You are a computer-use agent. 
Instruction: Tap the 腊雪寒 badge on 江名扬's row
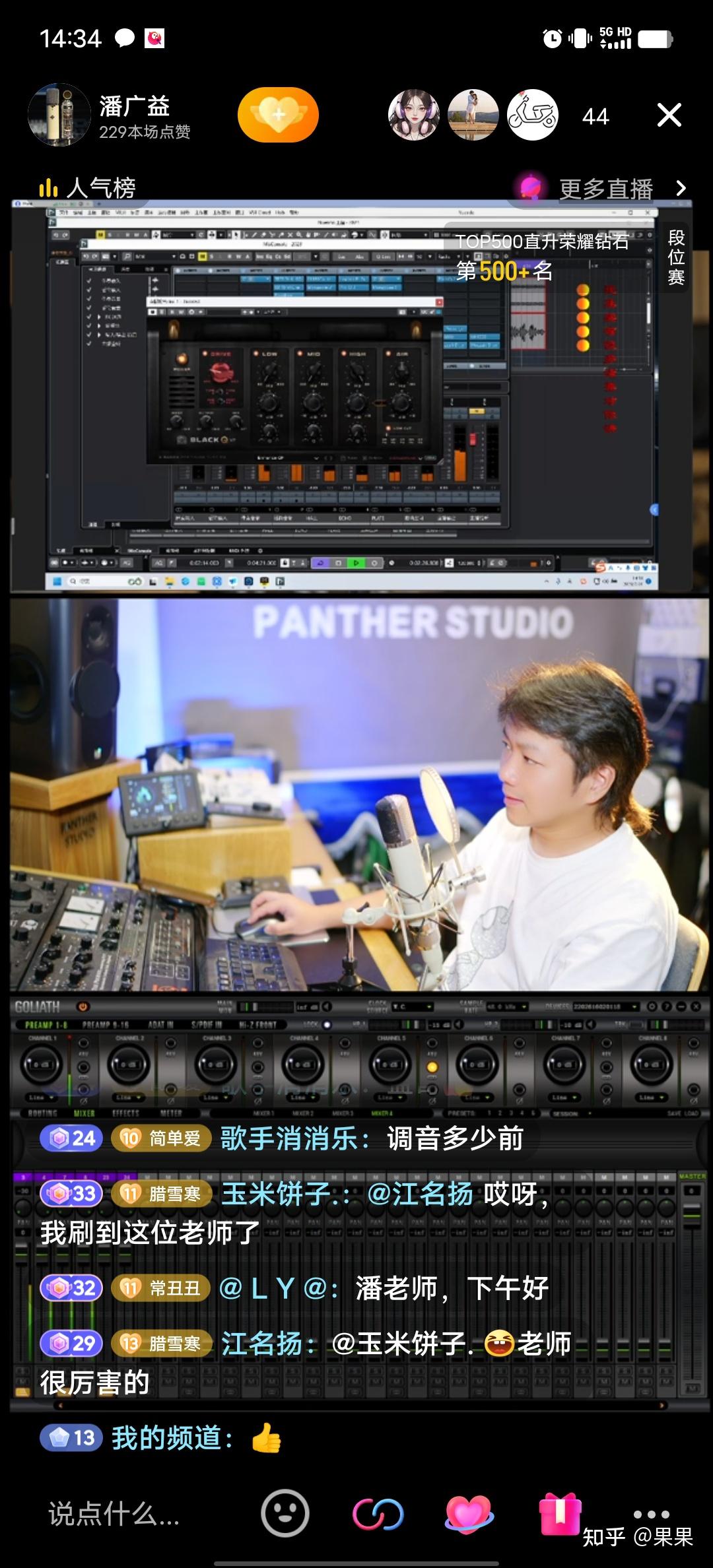click(x=161, y=1344)
